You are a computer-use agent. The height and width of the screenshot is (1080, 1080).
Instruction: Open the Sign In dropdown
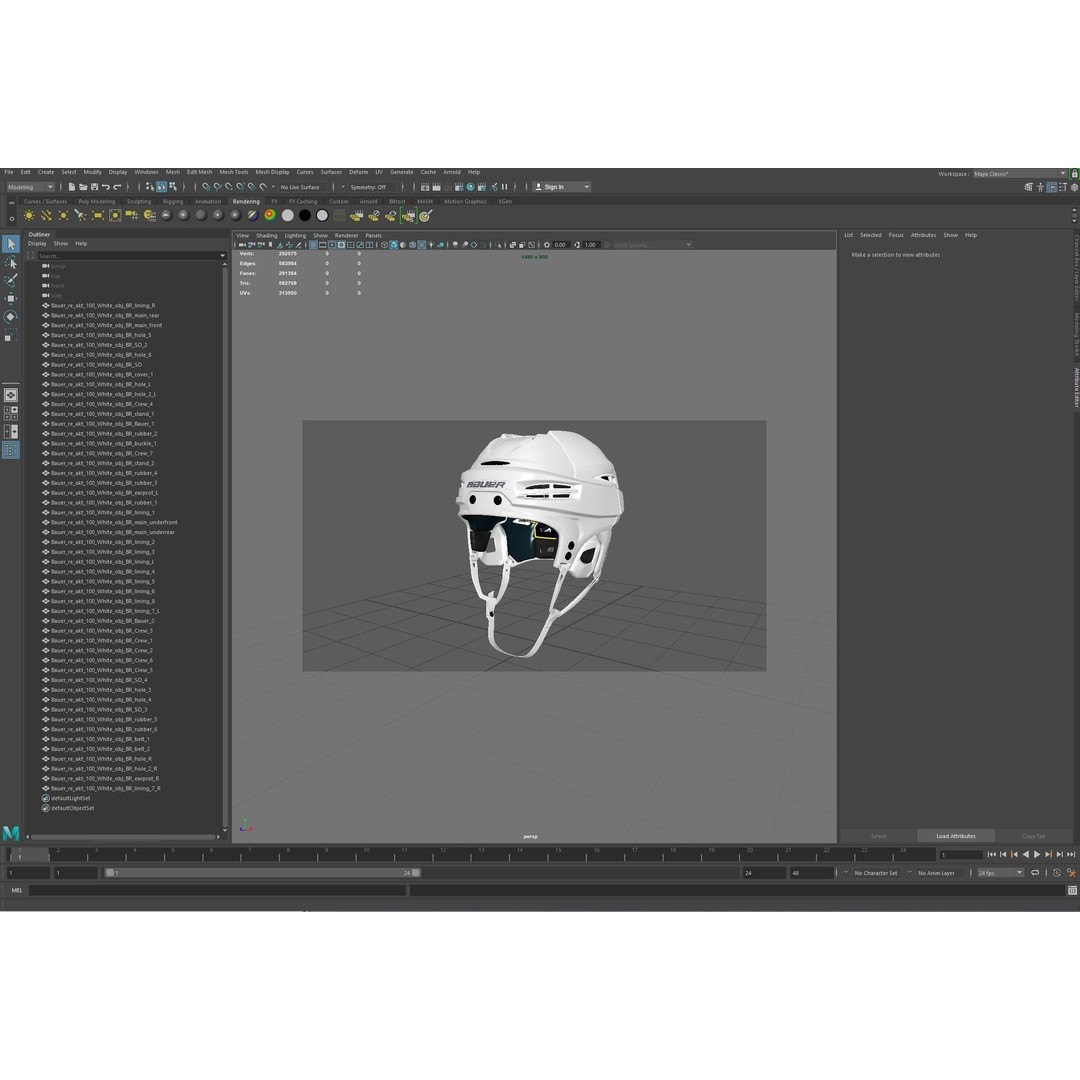[x=562, y=187]
